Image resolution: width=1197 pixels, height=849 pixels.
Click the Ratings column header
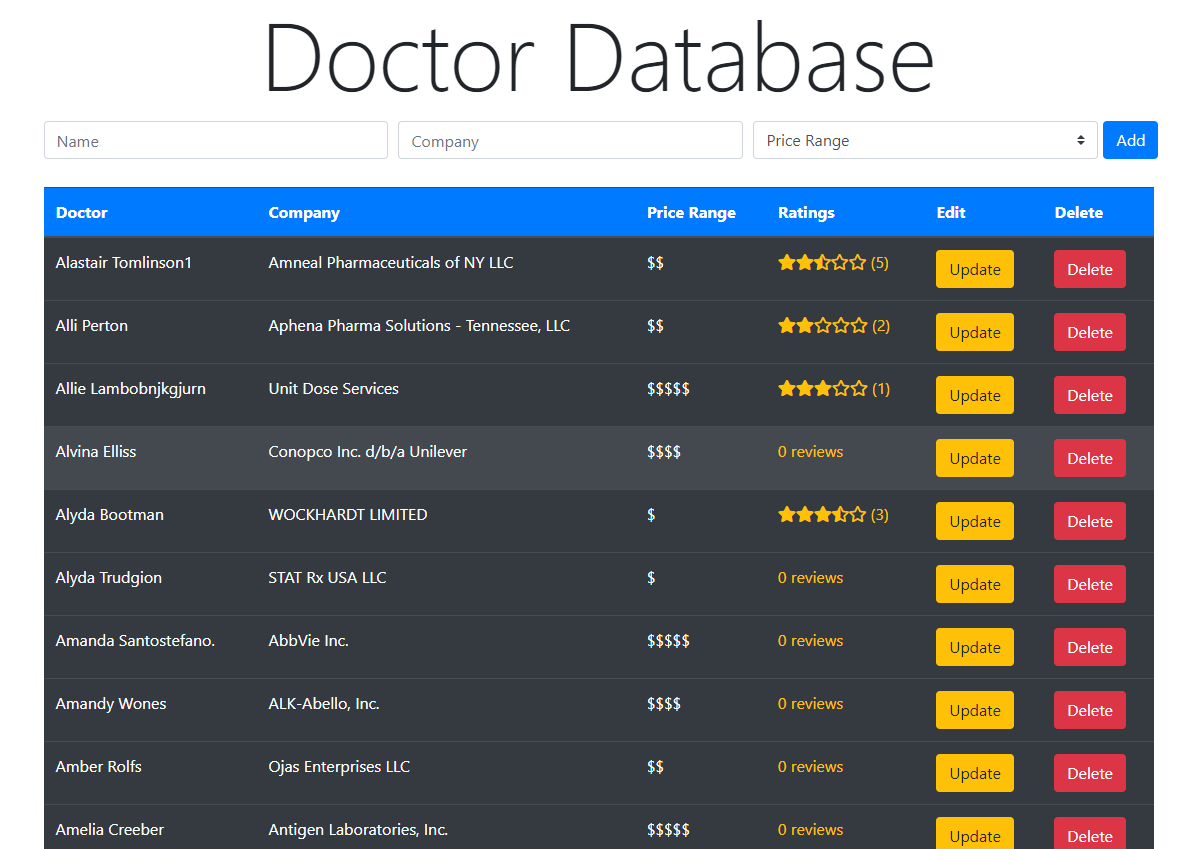pyautogui.click(x=806, y=213)
